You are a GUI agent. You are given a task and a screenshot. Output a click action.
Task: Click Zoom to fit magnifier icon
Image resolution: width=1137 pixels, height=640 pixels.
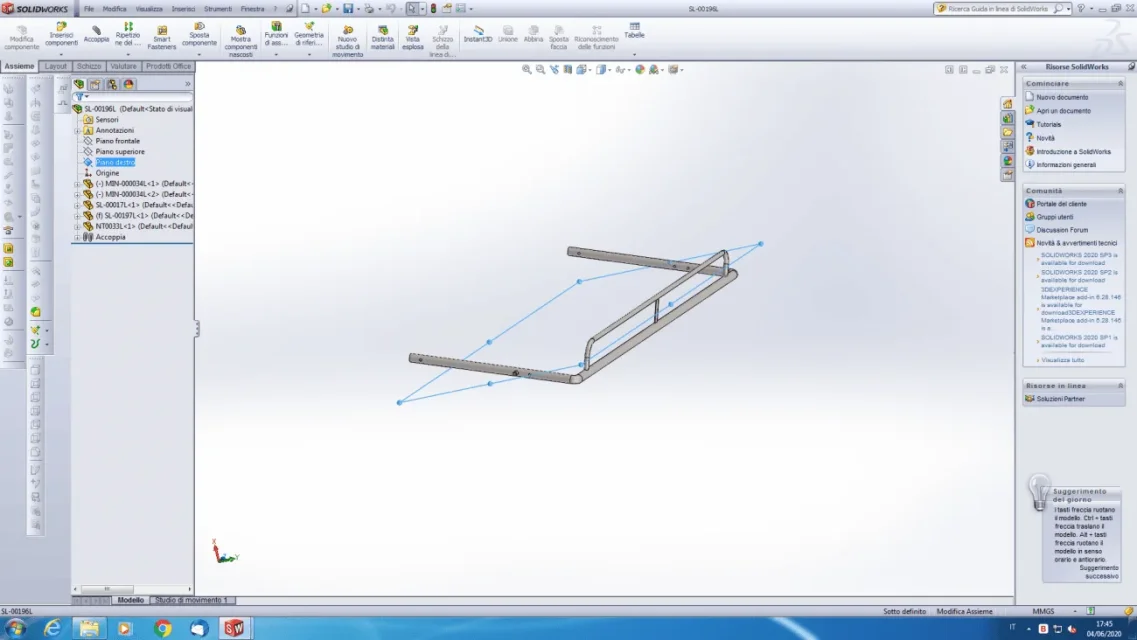[x=526, y=70]
